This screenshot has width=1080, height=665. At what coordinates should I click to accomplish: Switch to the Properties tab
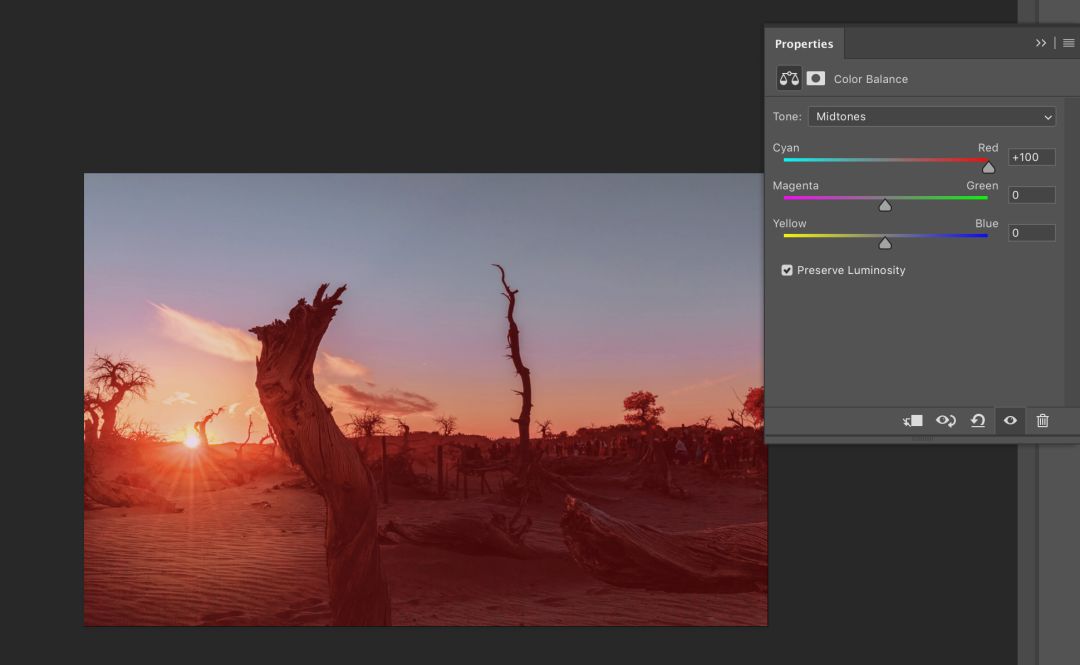[x=804, y=44]
